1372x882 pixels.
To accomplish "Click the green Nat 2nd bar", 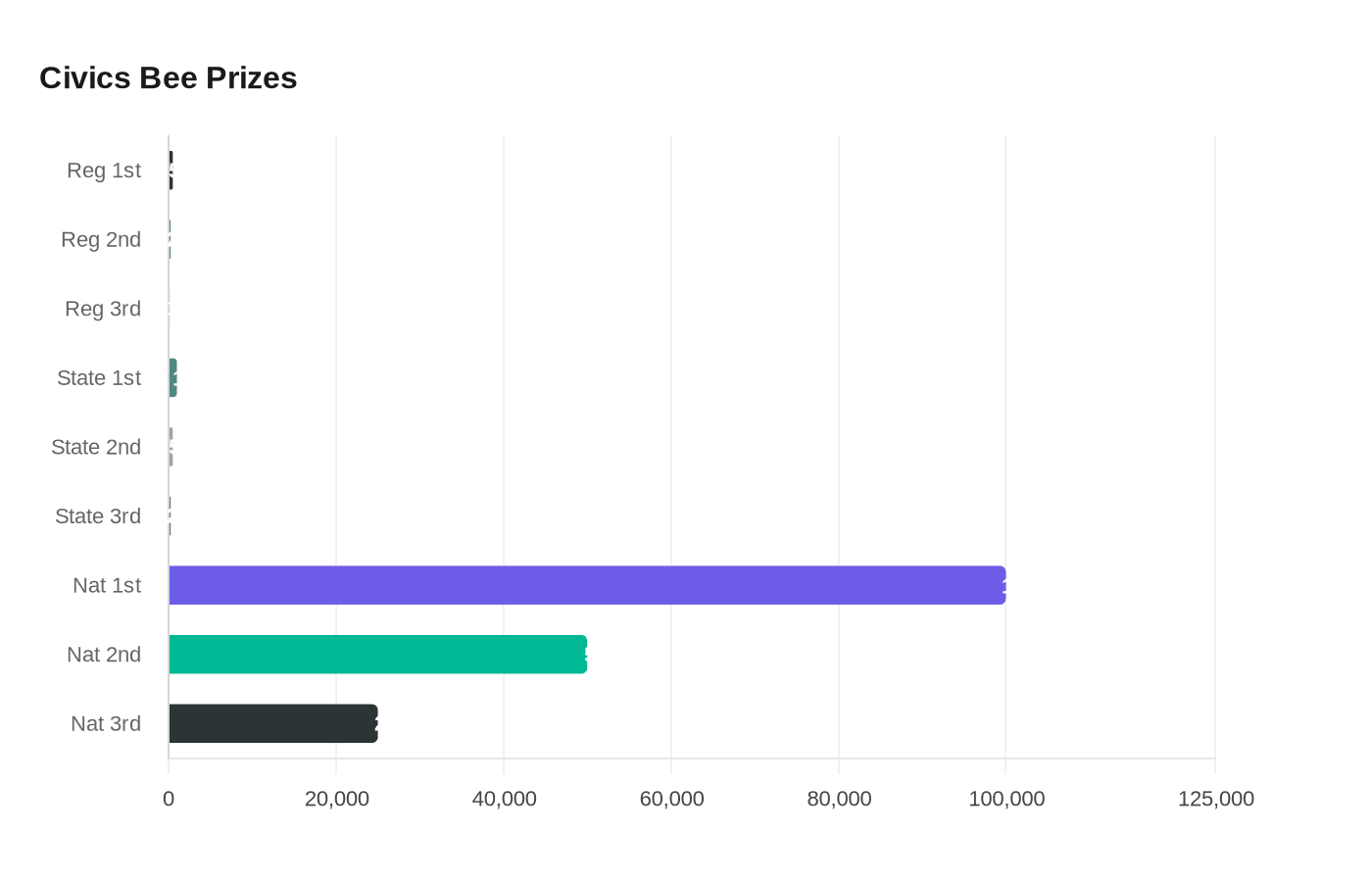I will point(377,654).
